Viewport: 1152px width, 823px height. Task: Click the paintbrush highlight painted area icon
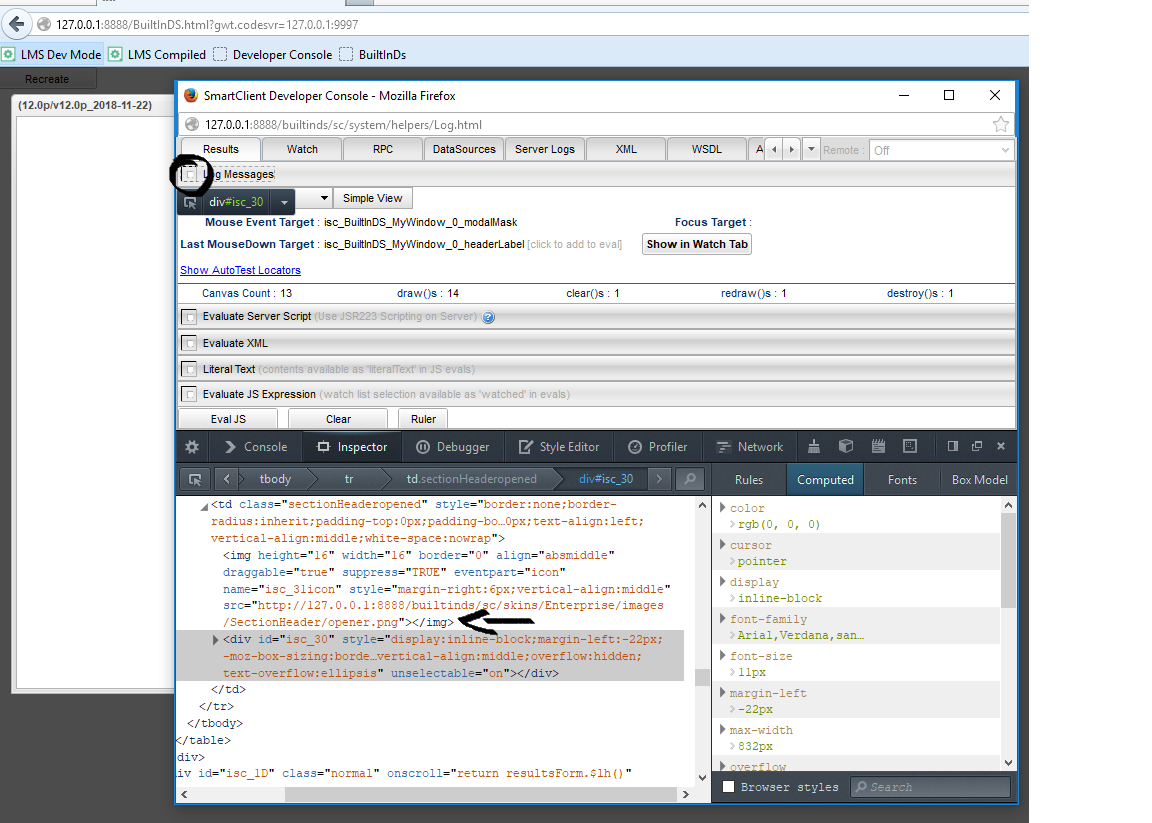[813, 446]
